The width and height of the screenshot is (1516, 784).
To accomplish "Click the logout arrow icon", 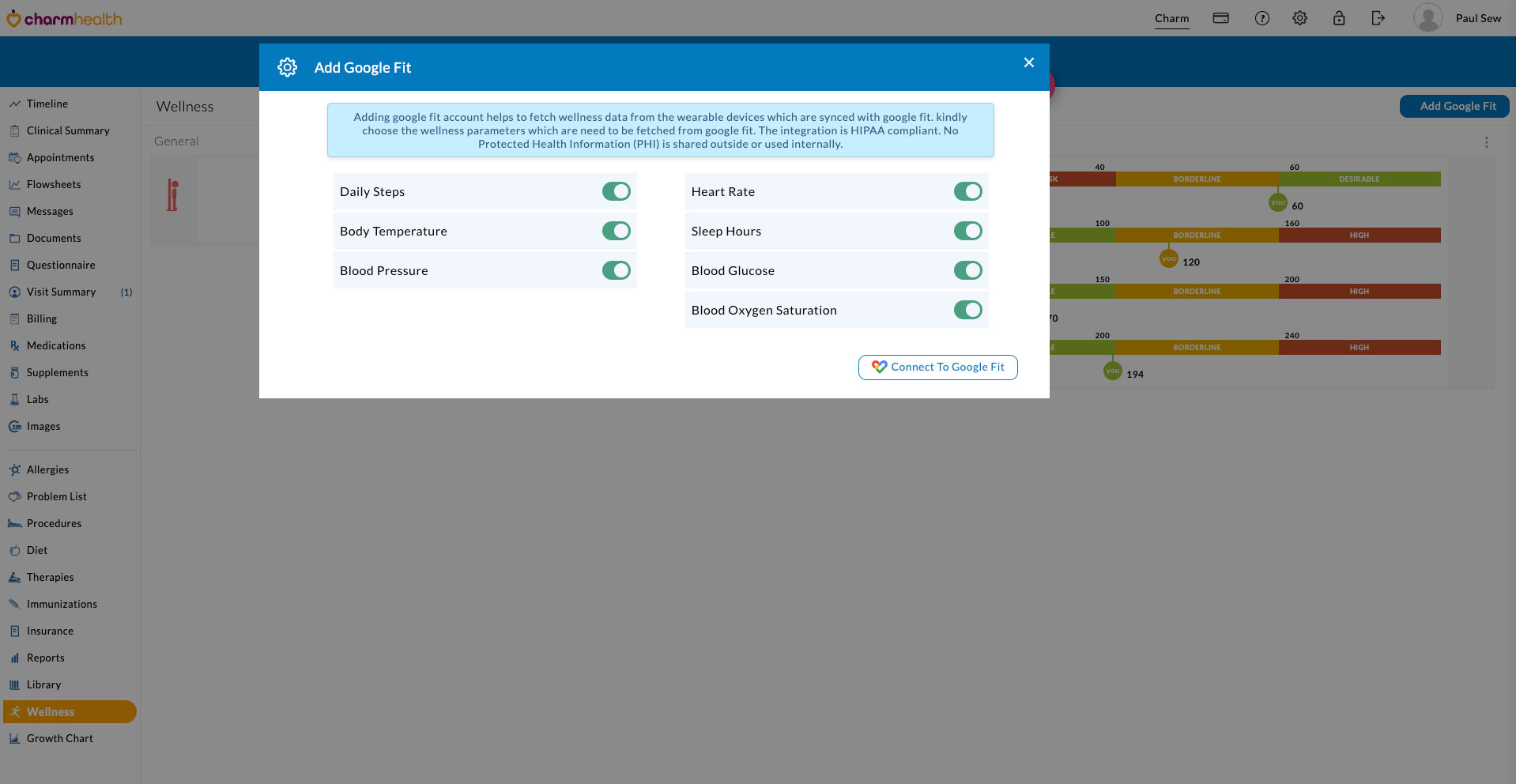I will click(x=1378, y=18).
